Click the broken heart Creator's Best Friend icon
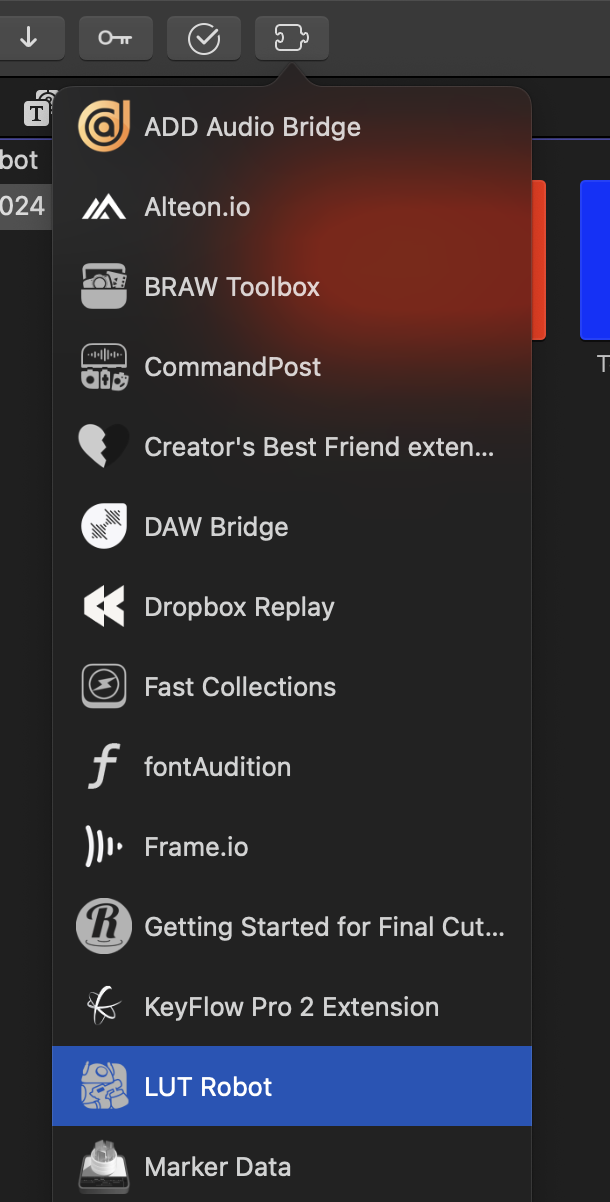The width and height of the screenshot is (610, 1202). [104, 447]
